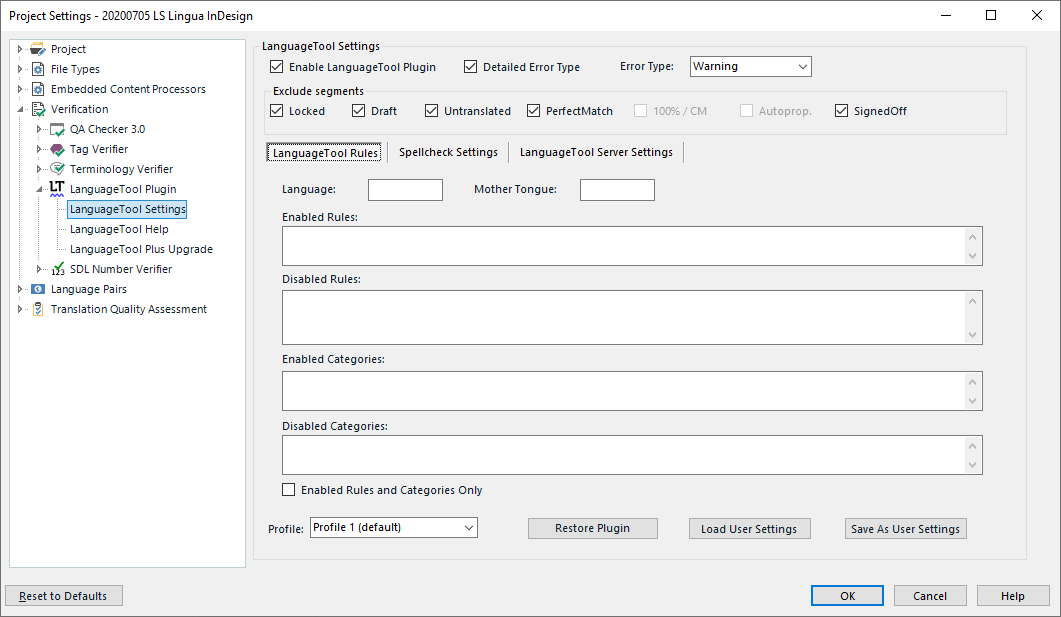This screenshot has height=617, width=1061.
Task: Click the Language Pairs icon
Action: pos(38,289)
